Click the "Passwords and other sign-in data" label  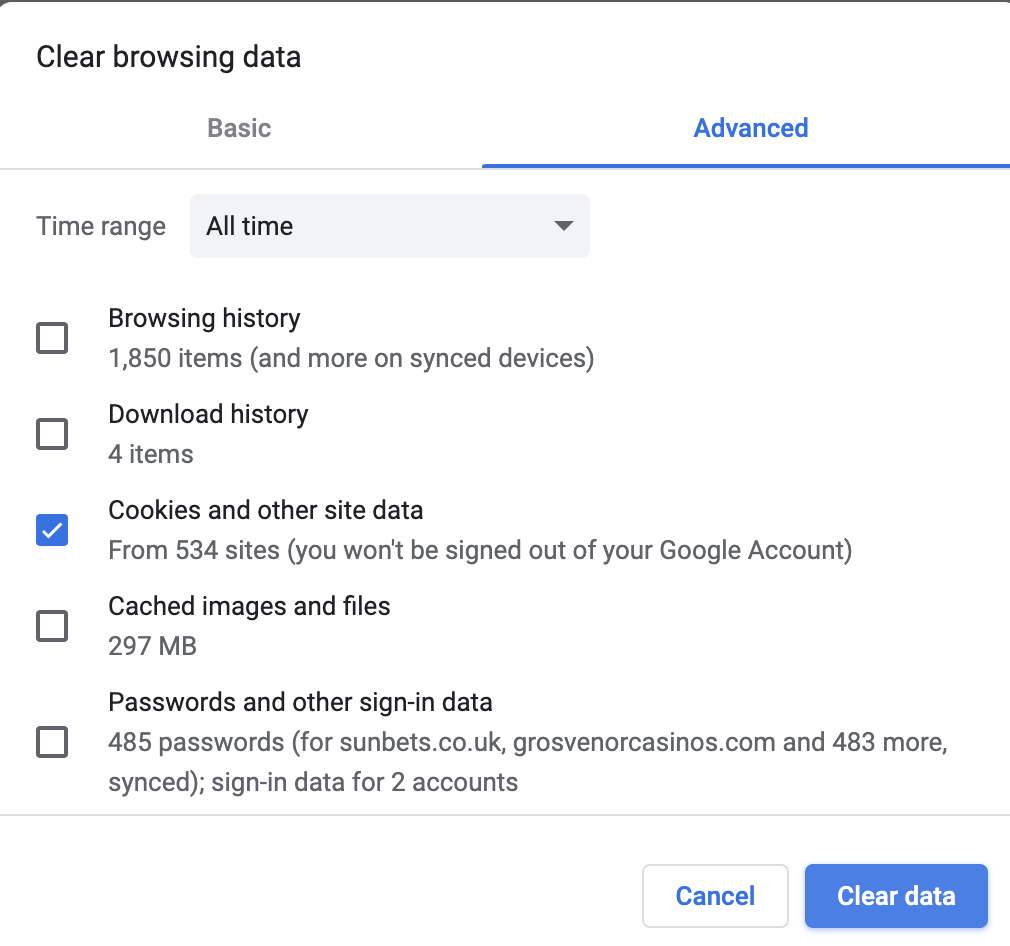pos(300,702)
